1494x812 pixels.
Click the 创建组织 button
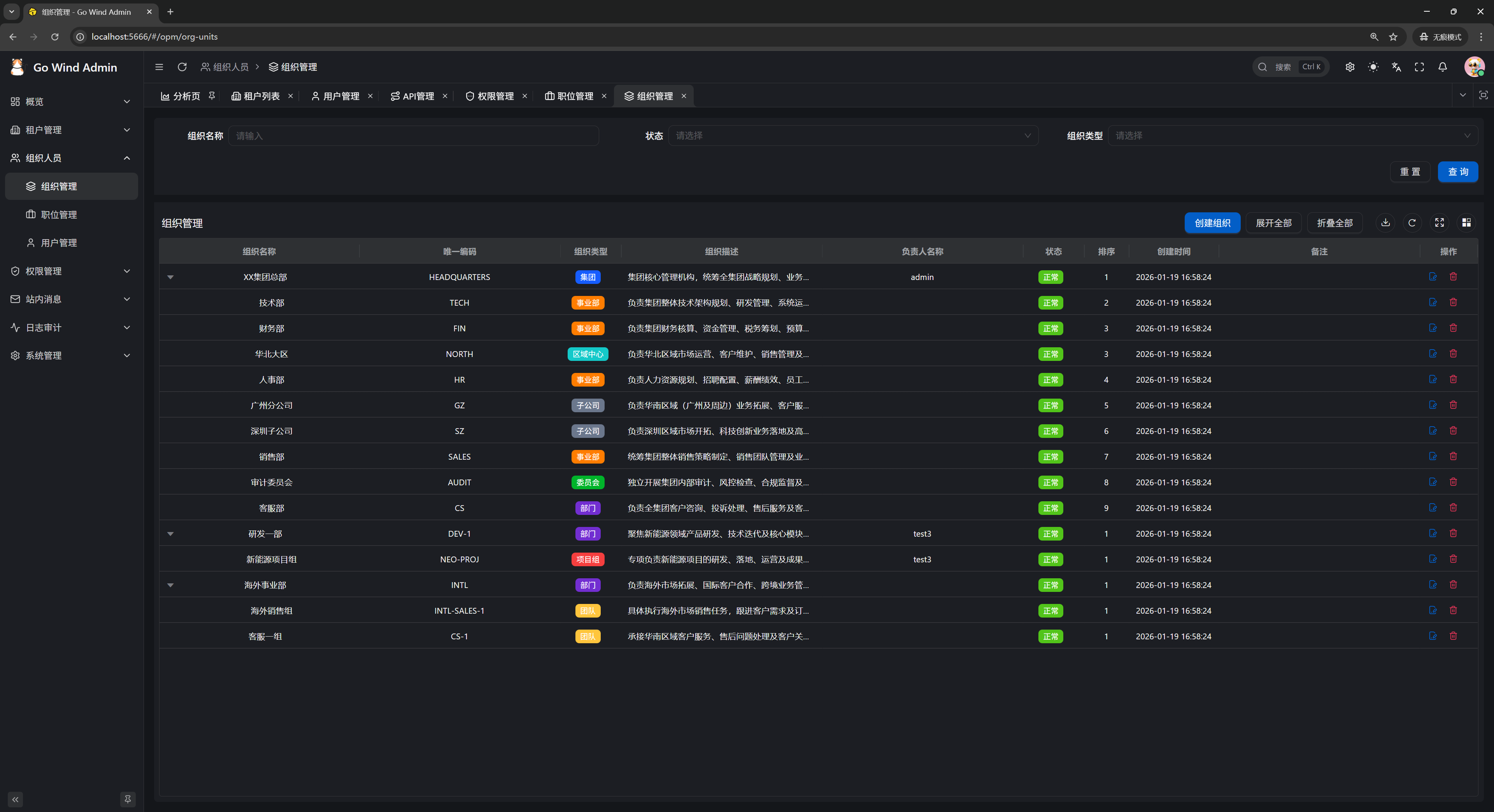[x=1212, y=223]
